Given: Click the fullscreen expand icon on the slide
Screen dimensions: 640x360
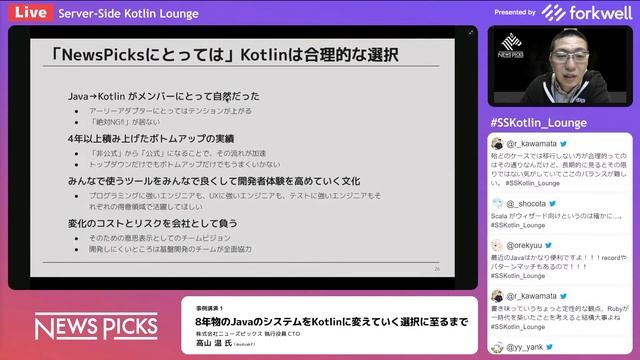Looking at the screenshot, I should tap(470, 32).
